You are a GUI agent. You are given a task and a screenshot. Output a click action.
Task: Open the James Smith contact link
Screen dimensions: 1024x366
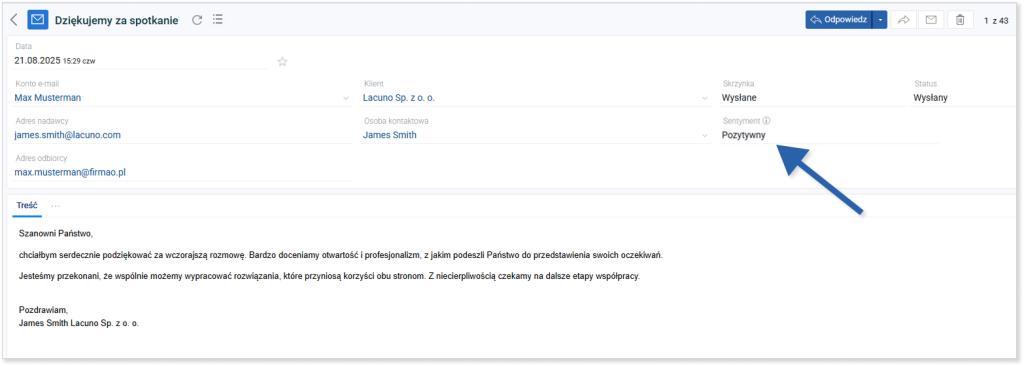389,135
